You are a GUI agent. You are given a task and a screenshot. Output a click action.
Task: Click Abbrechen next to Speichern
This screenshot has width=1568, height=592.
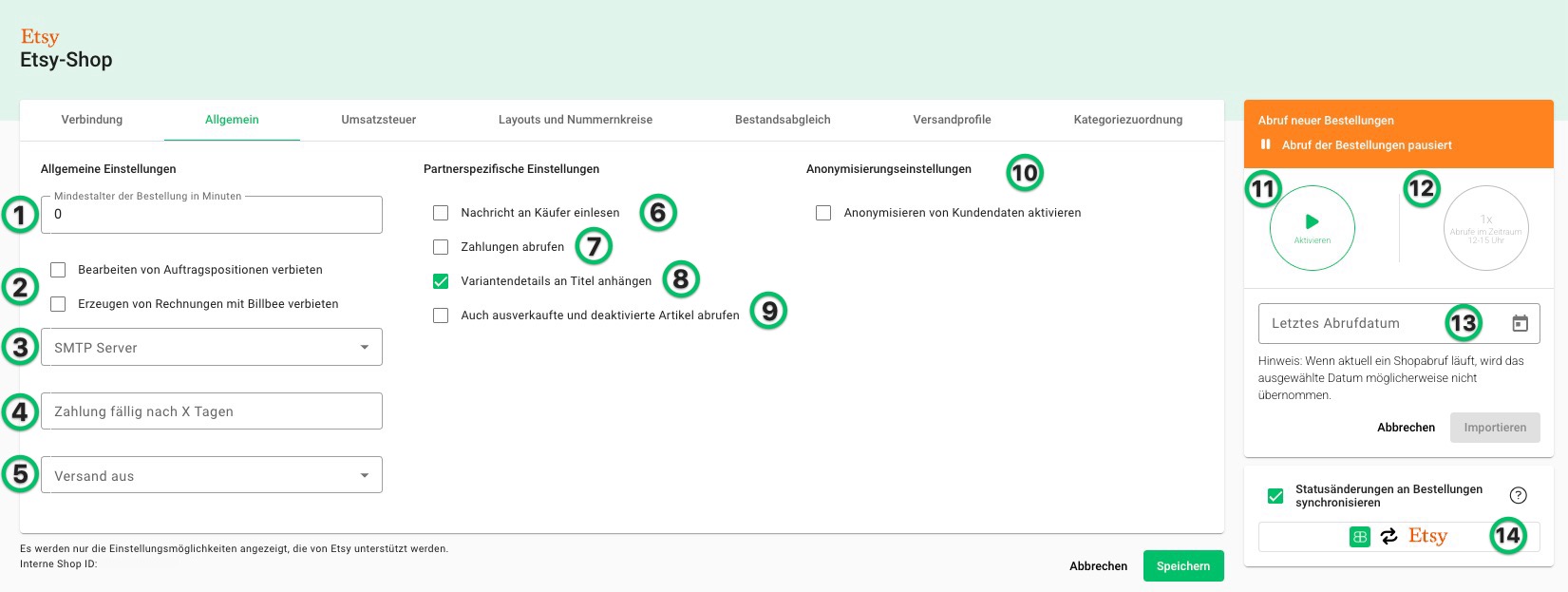point(1099,565)
